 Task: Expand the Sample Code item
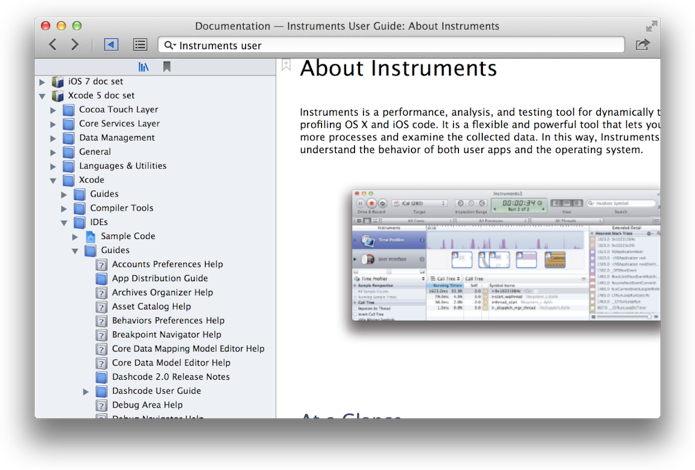click(x=75, y=237)
